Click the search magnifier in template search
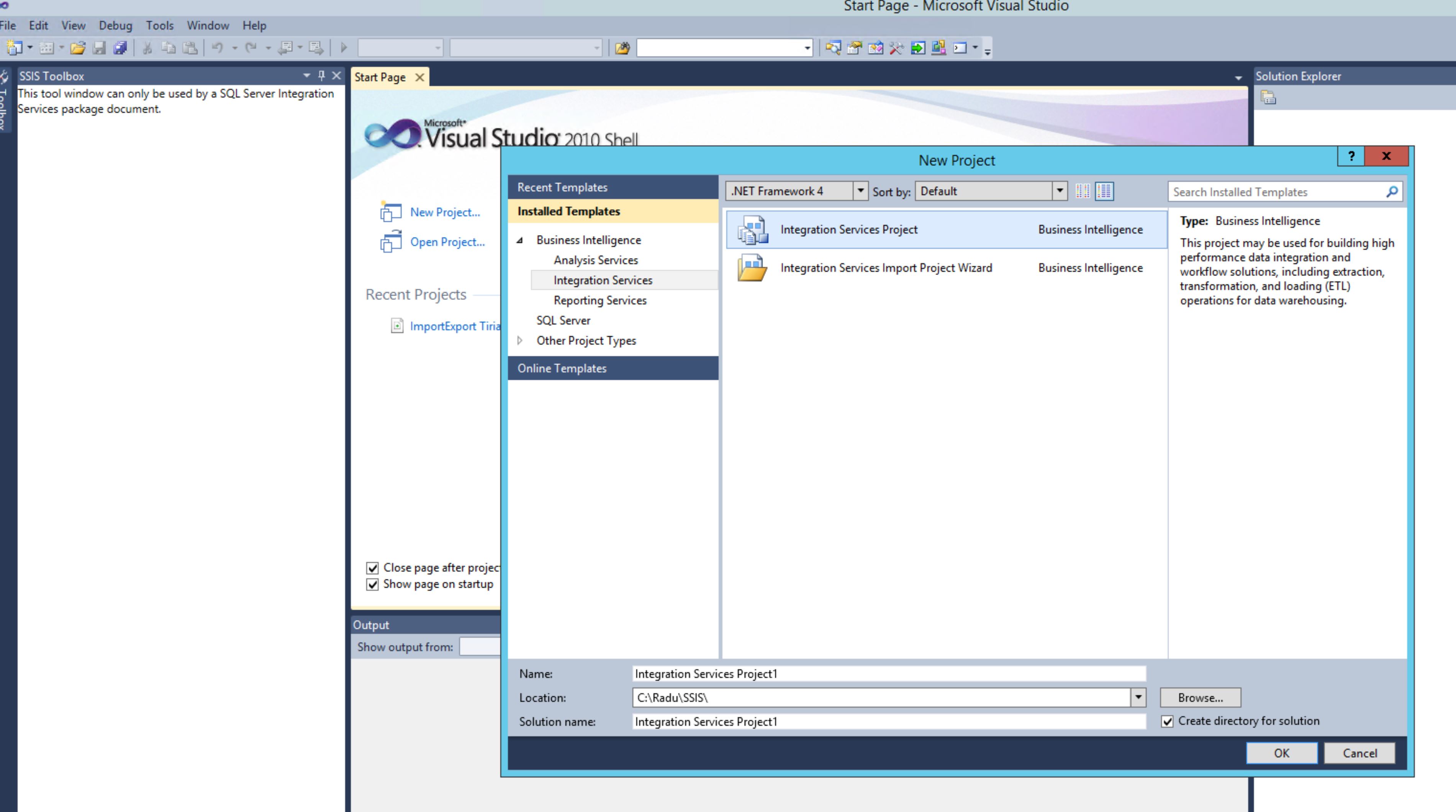Image resolution: width=1456 pixels, height=812 pixels. tap(1392, 192)
